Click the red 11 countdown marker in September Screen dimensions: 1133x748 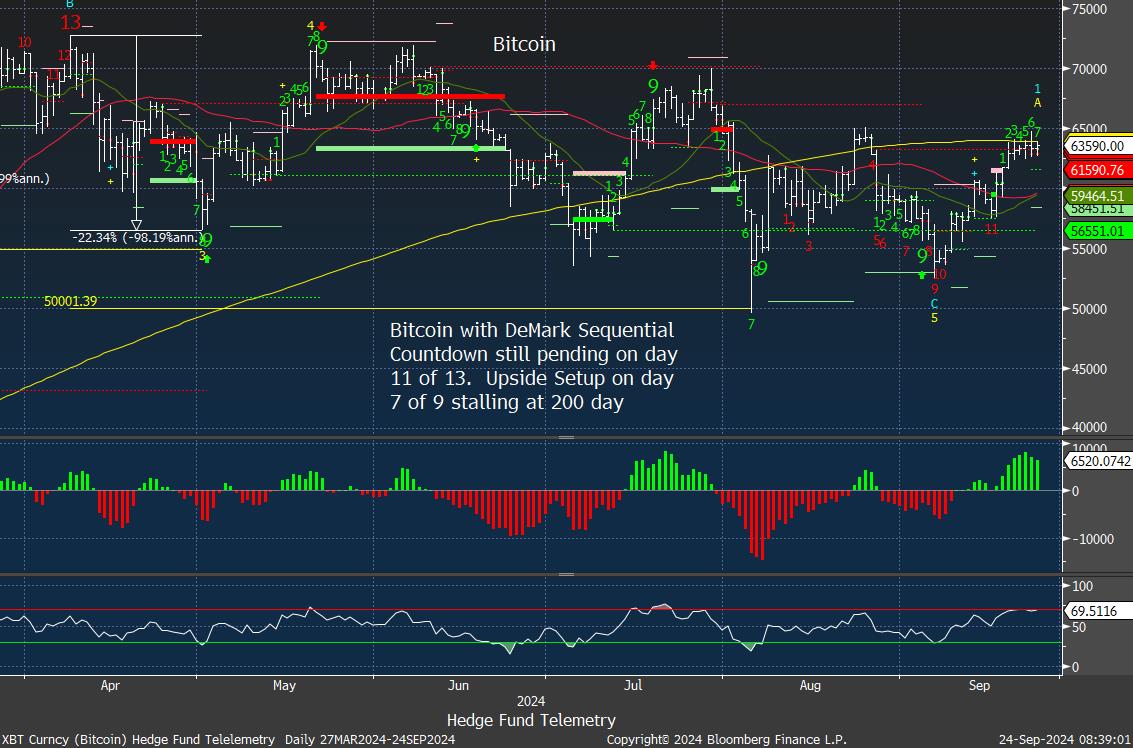point(991,229)
